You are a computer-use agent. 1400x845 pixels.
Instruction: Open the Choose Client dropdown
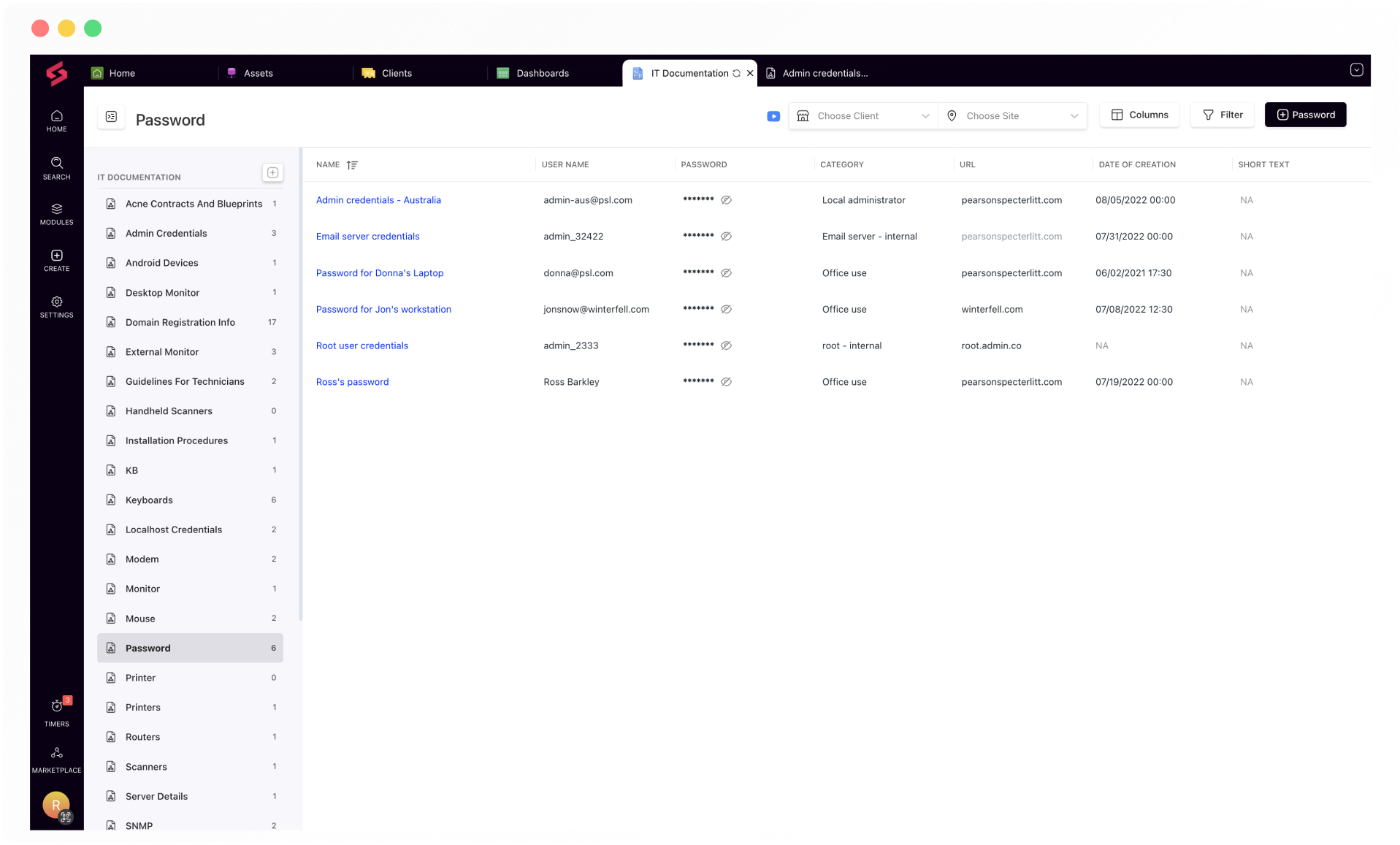pos(862,116)
